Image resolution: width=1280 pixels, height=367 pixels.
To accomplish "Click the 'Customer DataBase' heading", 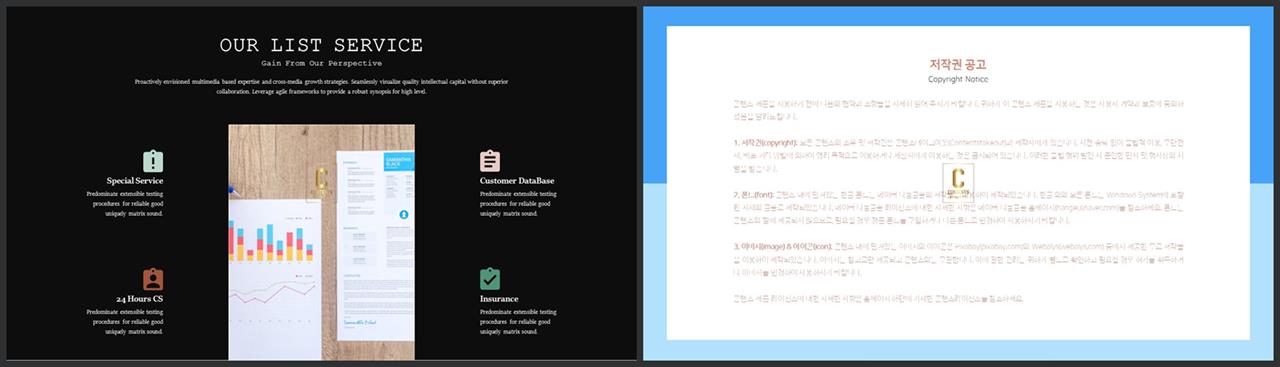I will point(517,181).
